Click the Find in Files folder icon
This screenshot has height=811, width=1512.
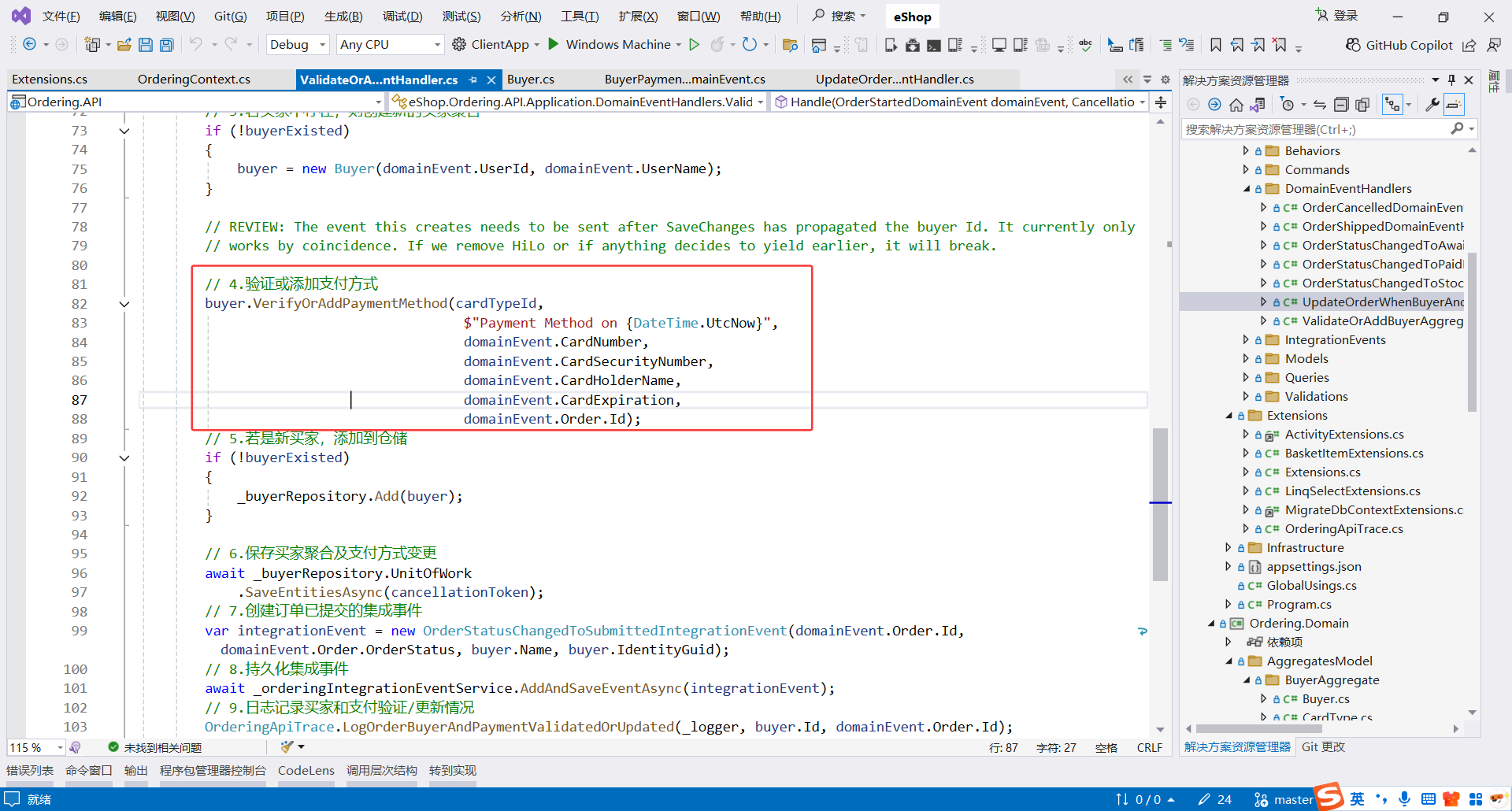click(x=790, y=45)
